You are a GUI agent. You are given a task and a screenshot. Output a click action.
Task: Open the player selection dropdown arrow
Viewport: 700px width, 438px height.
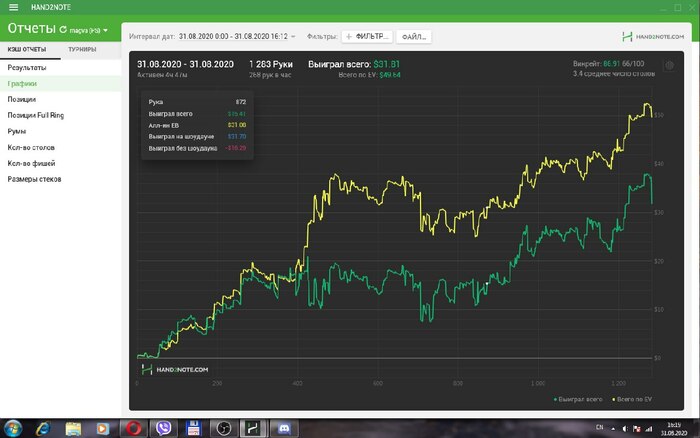[105, 30]
